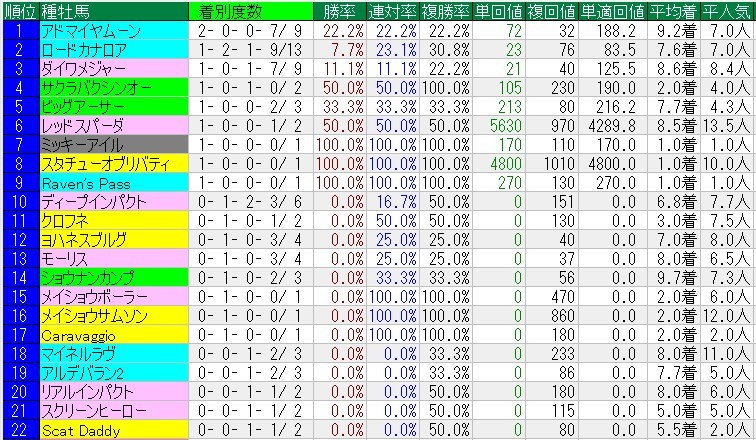756x440 pixels.
Task: Click 213 単回値 for ビッグアーサー
Action: (510, 107)
